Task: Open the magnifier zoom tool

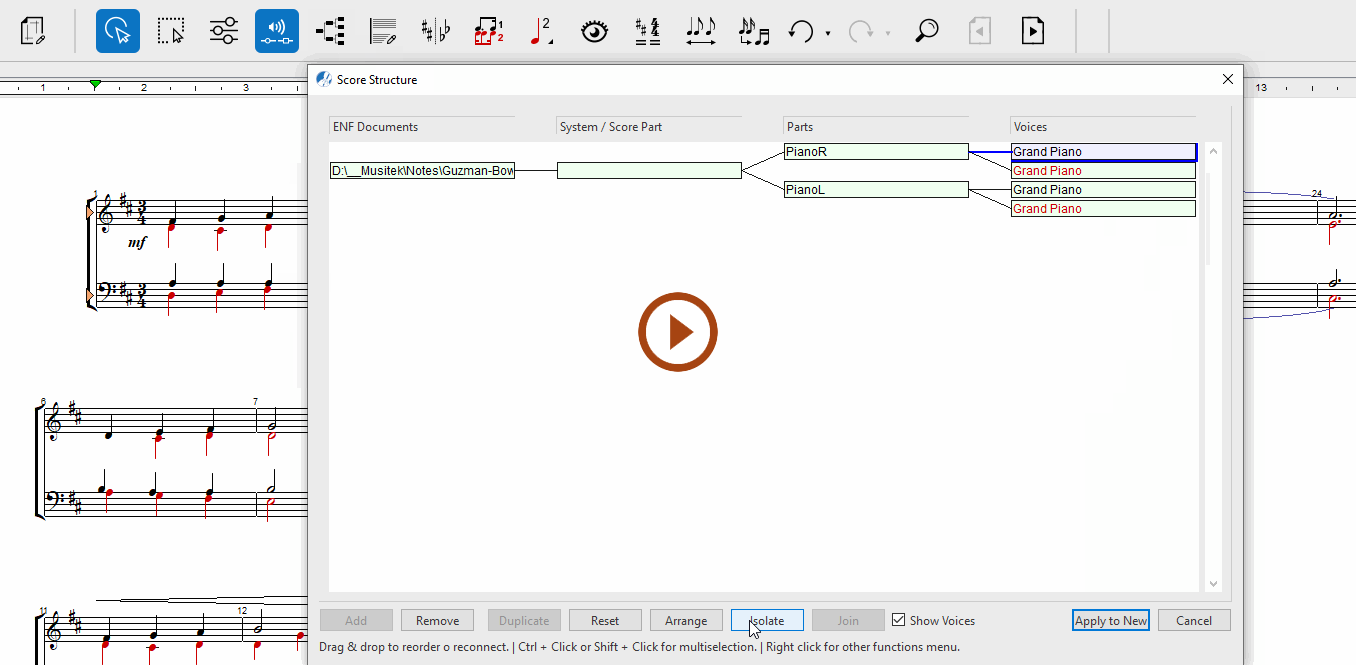Action: point(927,31)
